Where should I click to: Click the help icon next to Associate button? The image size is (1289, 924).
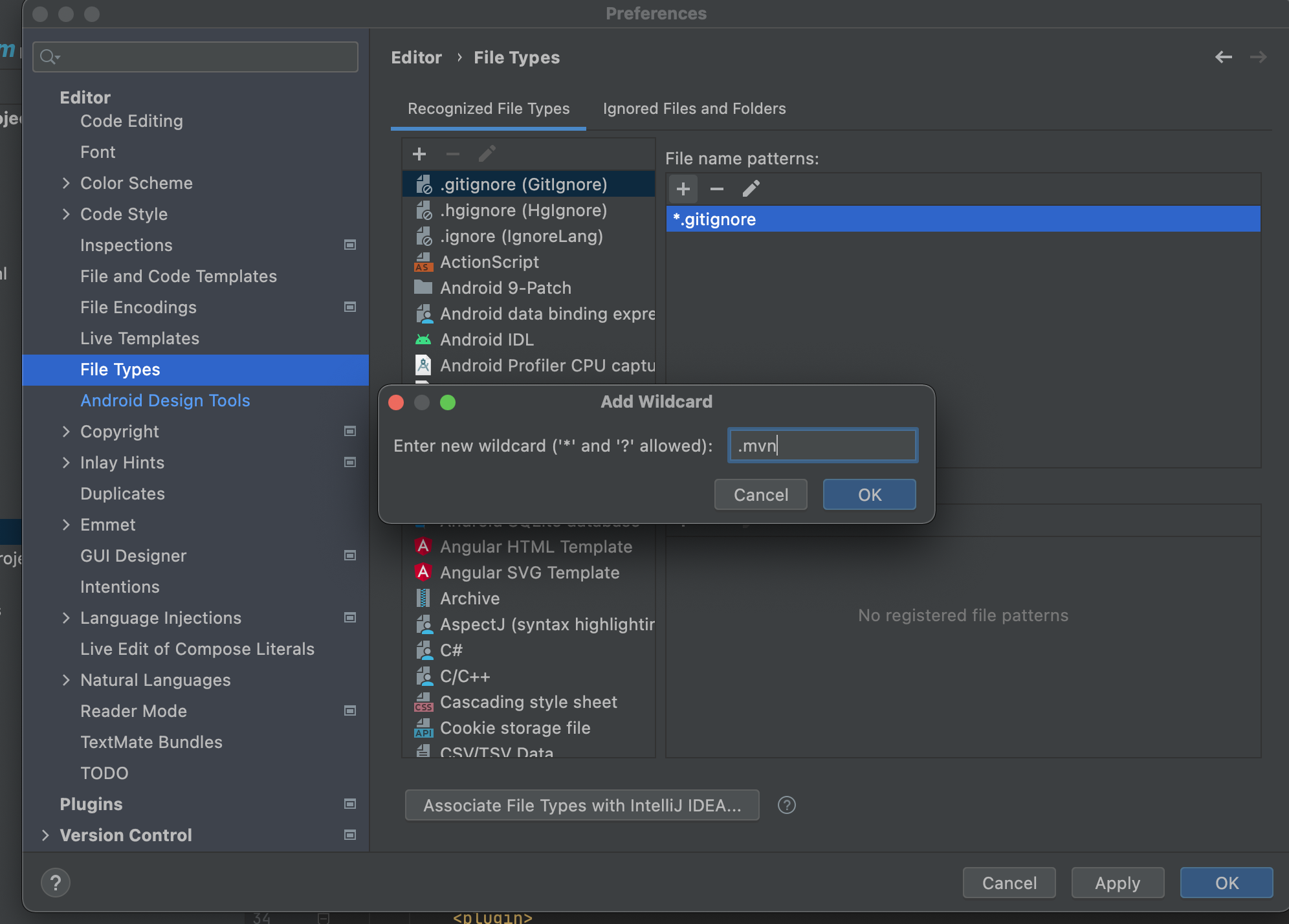click(x=786, y=805)
